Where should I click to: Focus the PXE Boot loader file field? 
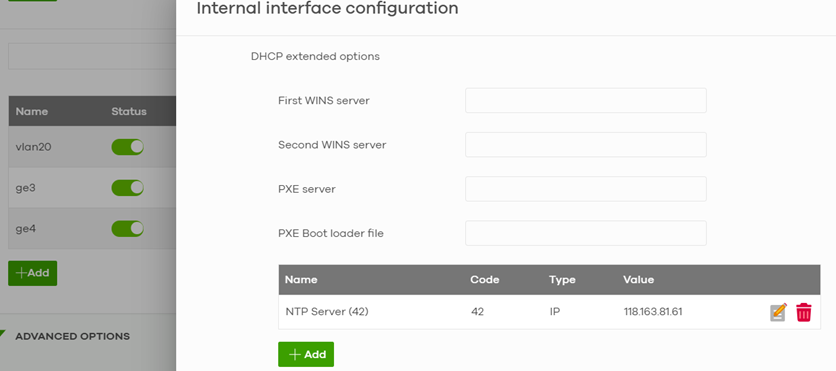(x=585, y=233)
